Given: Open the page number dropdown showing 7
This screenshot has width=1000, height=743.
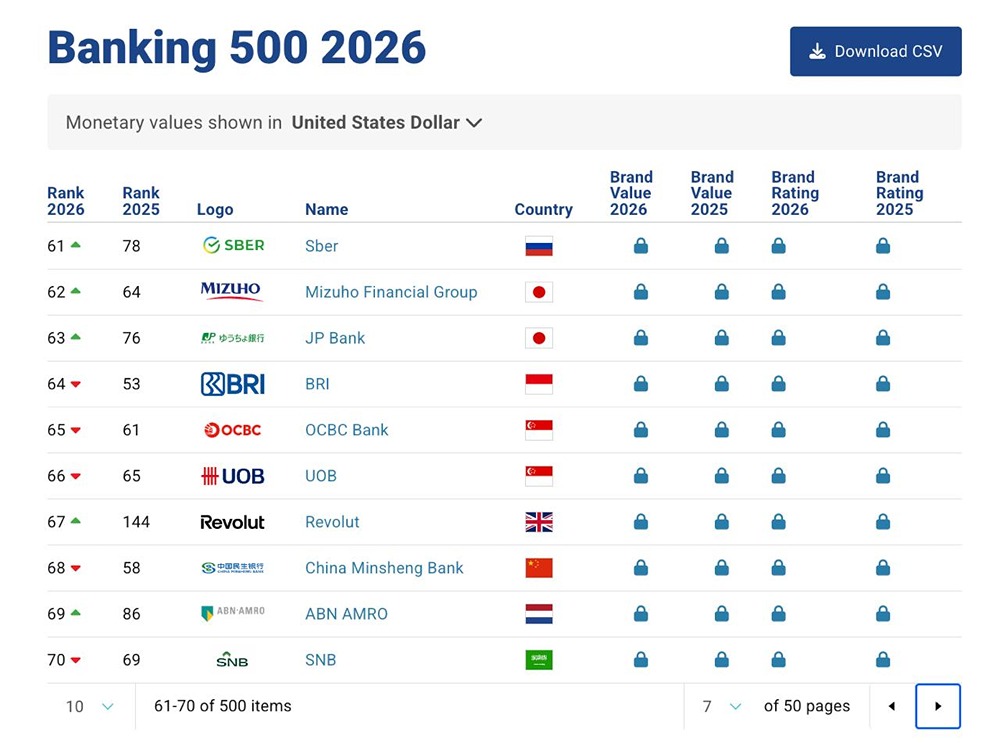Looking at the screenshot, I should pos(722,707).
